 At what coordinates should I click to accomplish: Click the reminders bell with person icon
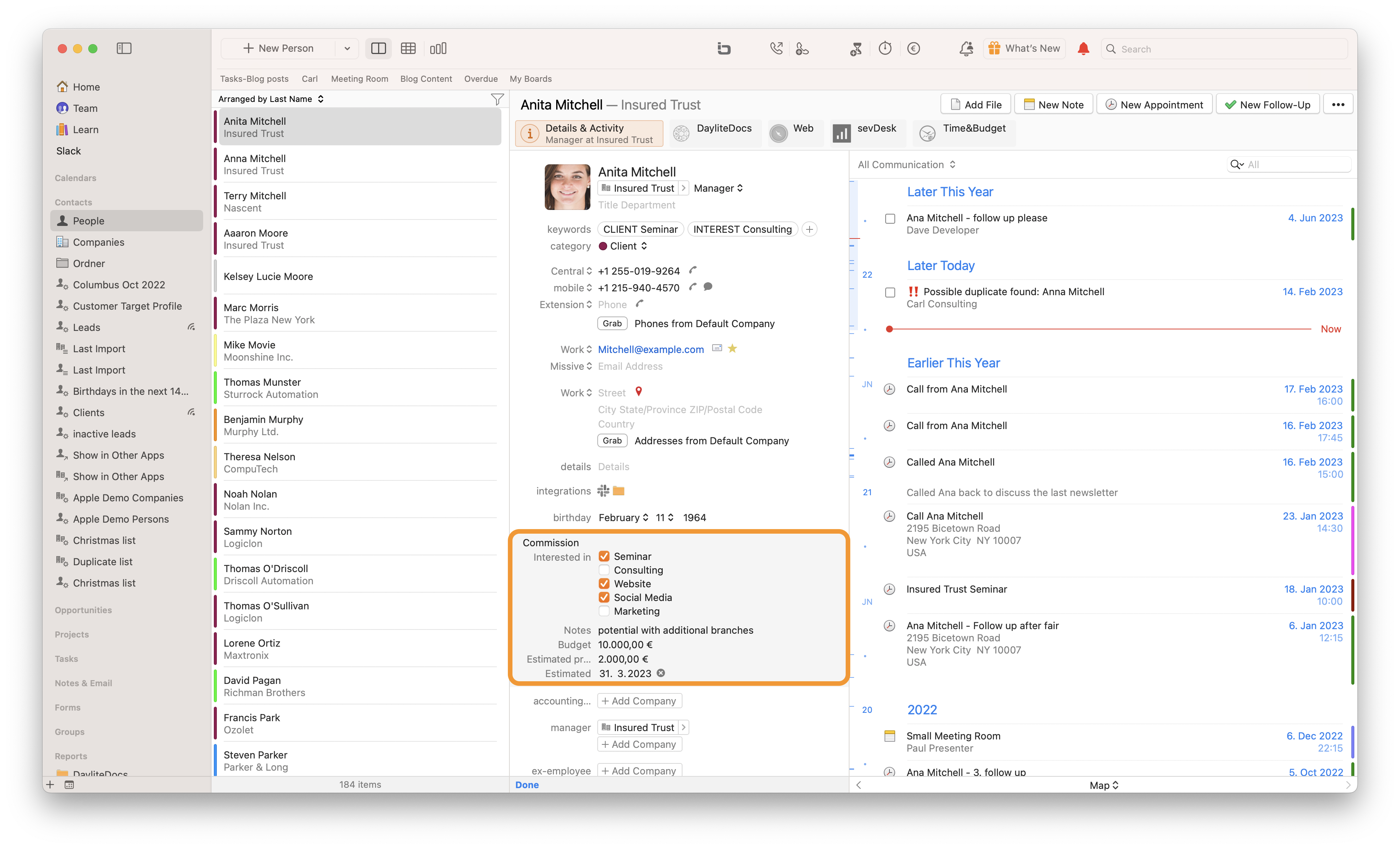tap(966, 48)
